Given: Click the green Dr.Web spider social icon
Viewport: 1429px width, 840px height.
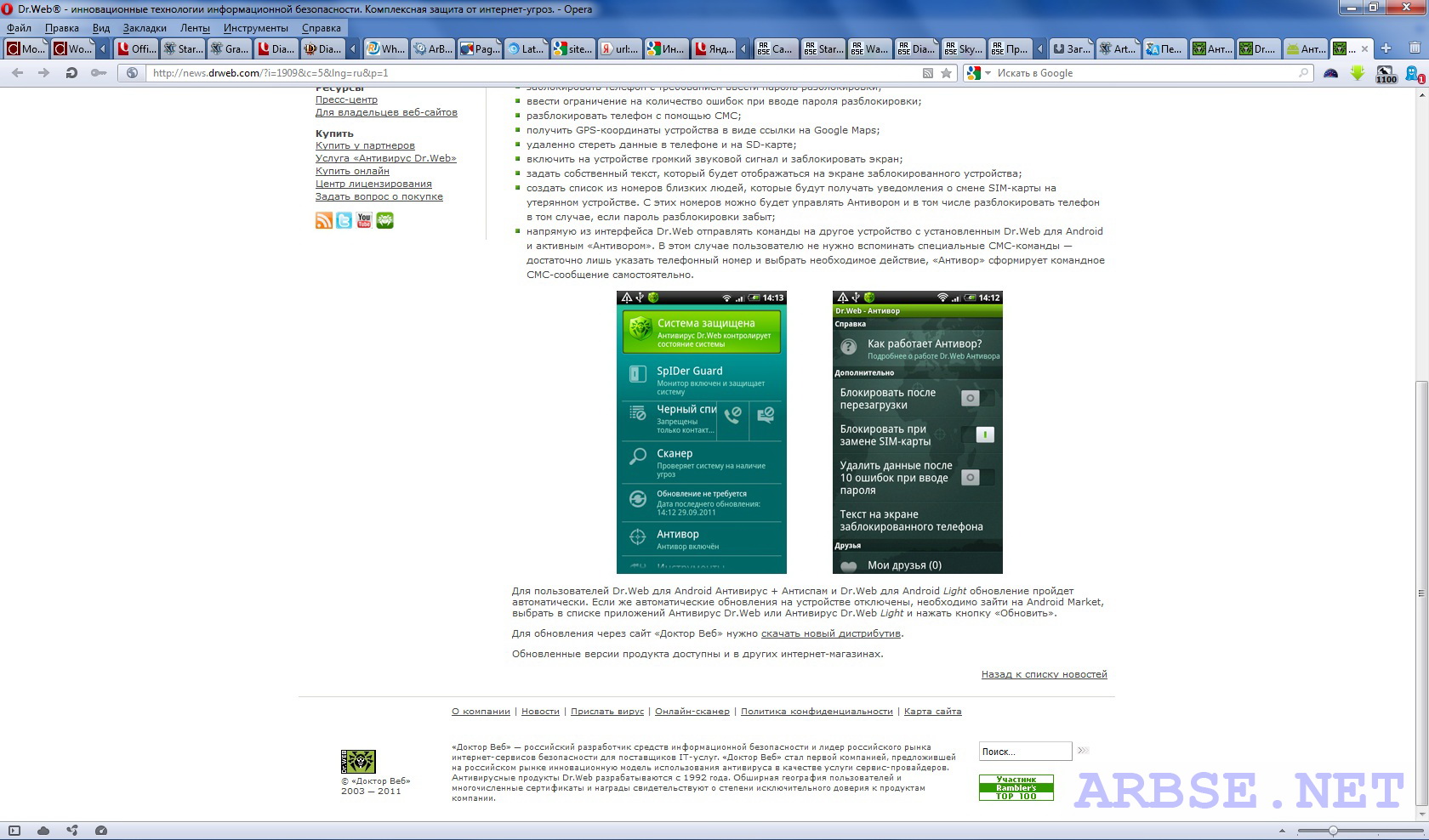Looking at the screenshot, I should pyautogui.click(x=385, y=221).
